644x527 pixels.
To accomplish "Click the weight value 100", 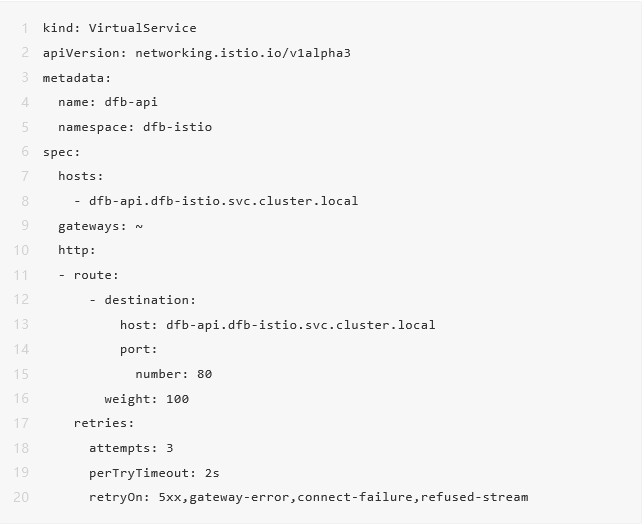I will (x=177, y=399).
